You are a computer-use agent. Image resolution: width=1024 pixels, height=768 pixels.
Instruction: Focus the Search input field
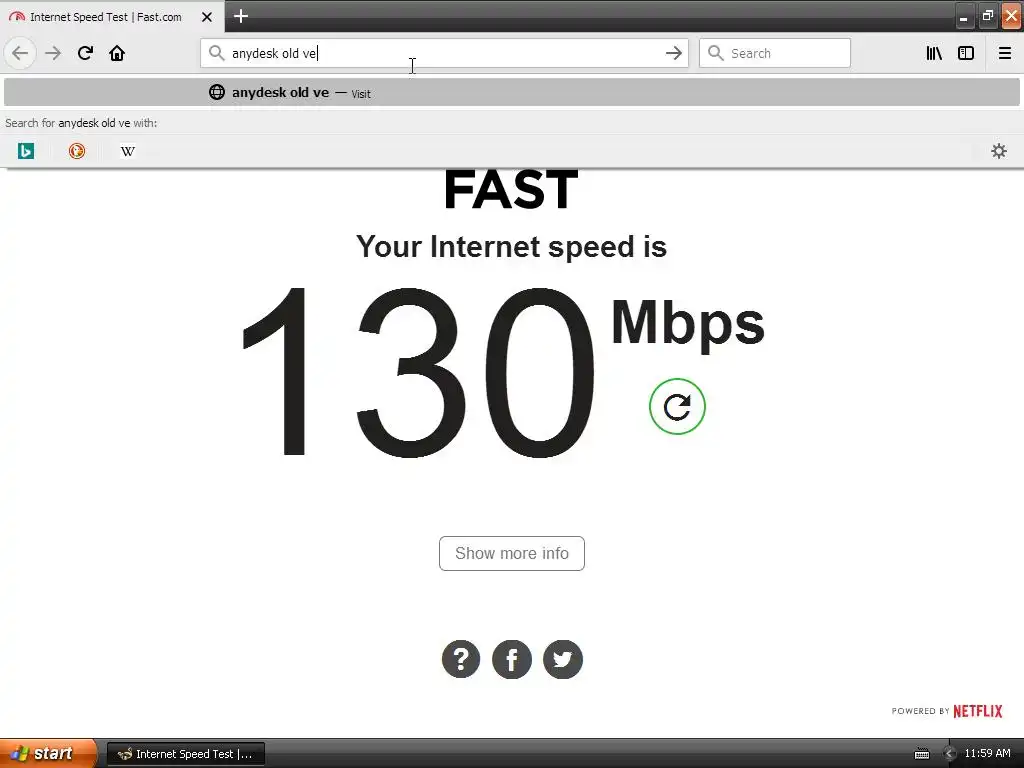pyautogui.click(x=775, y=53)
